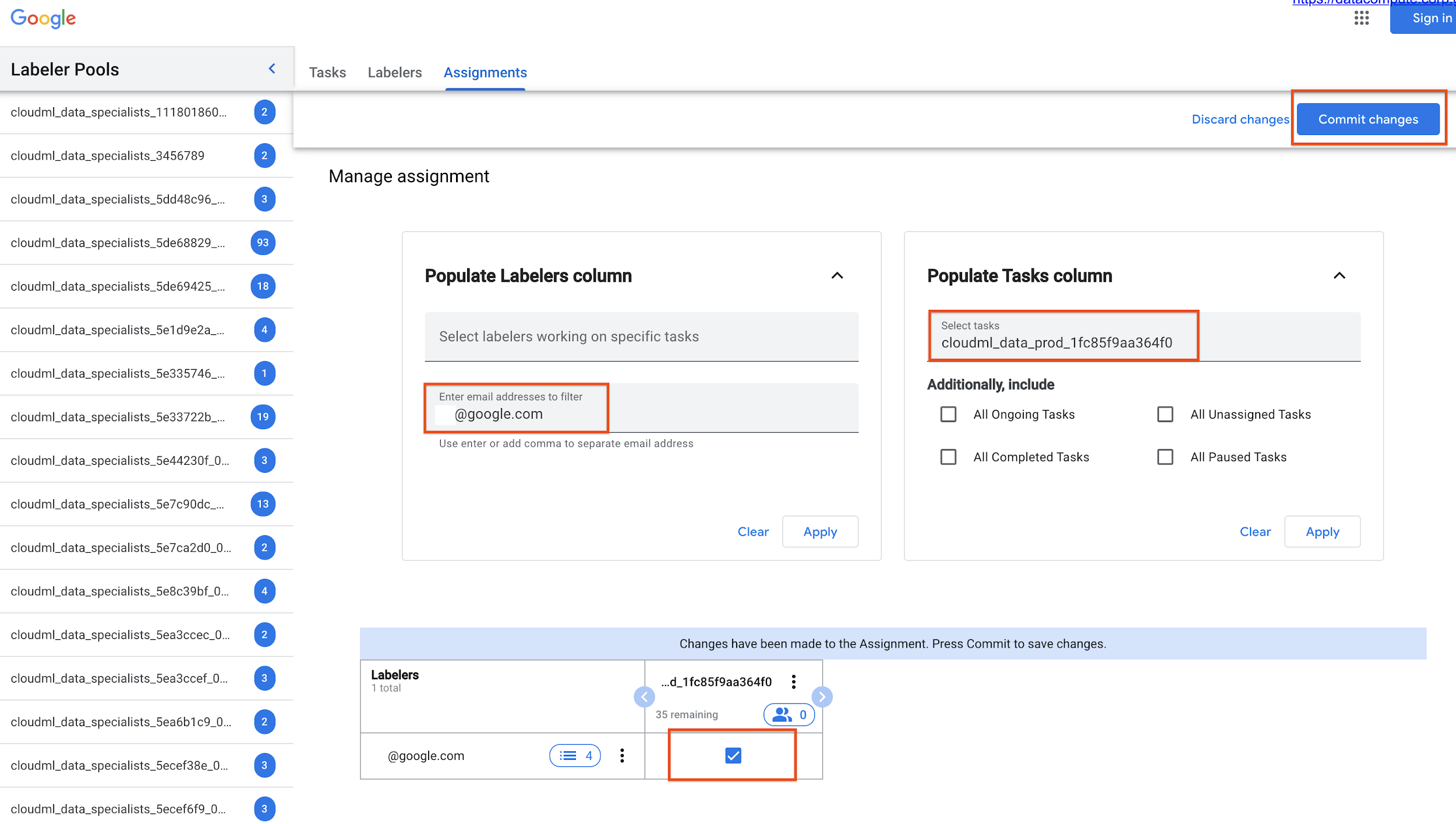Screen dimensions: 1456x824
Task: Toggle the checkbox for @google.com task assignment
Action: [732, 755]
